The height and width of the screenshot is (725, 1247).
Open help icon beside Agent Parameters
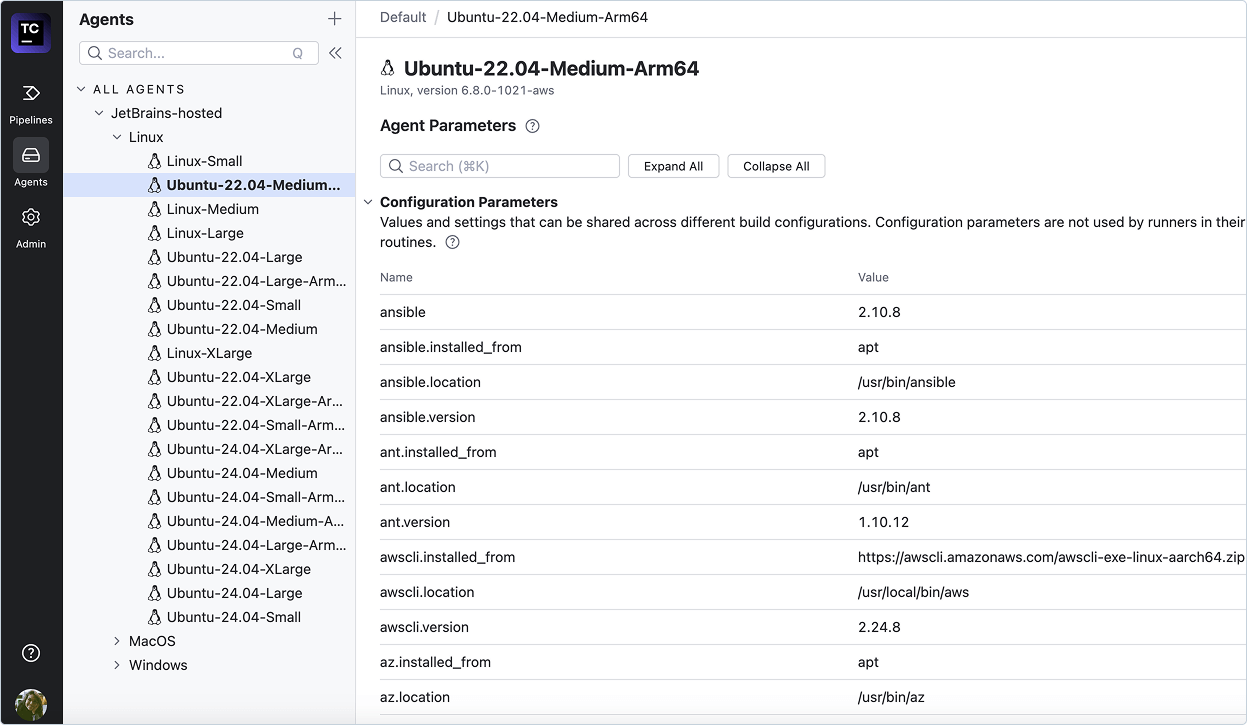(533, 126)
